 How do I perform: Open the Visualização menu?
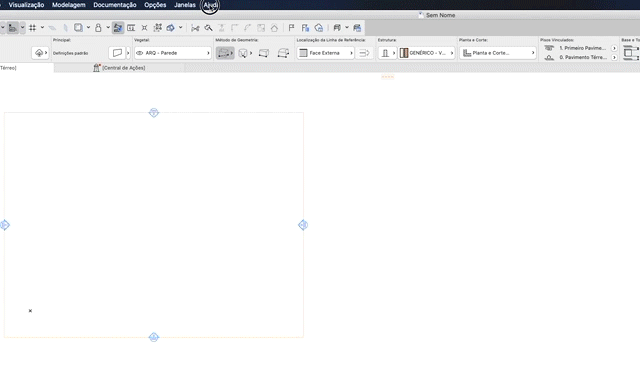(26, 5)
